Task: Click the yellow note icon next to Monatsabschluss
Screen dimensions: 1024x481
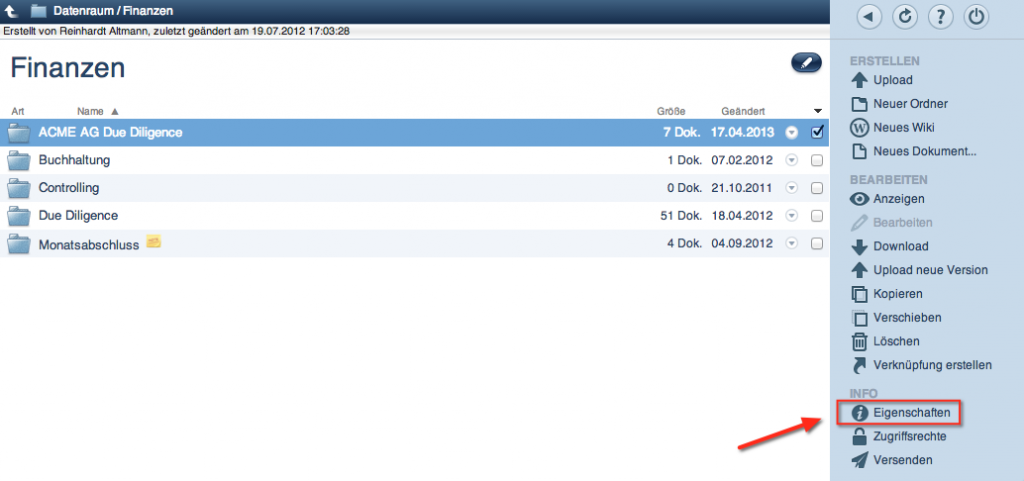Action: tap(153, 242)
